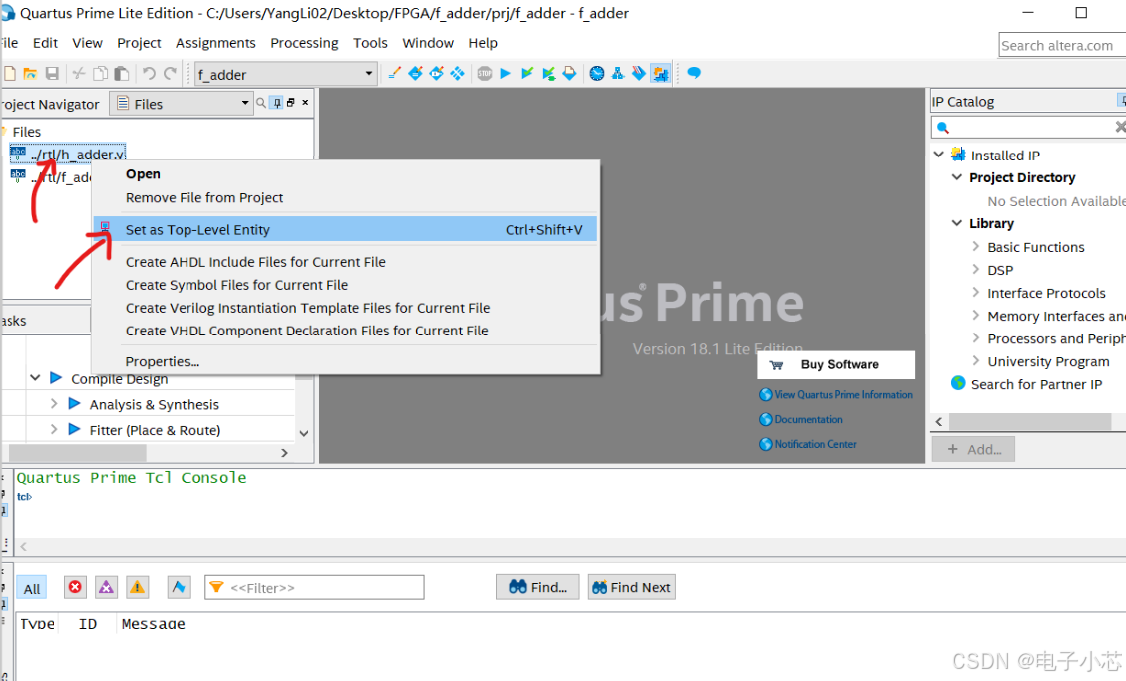Viewport: 1126px width, 681px height.
Task: Click the Start Analysis & Synthesis check icon
Action: [x=527, y=73]
